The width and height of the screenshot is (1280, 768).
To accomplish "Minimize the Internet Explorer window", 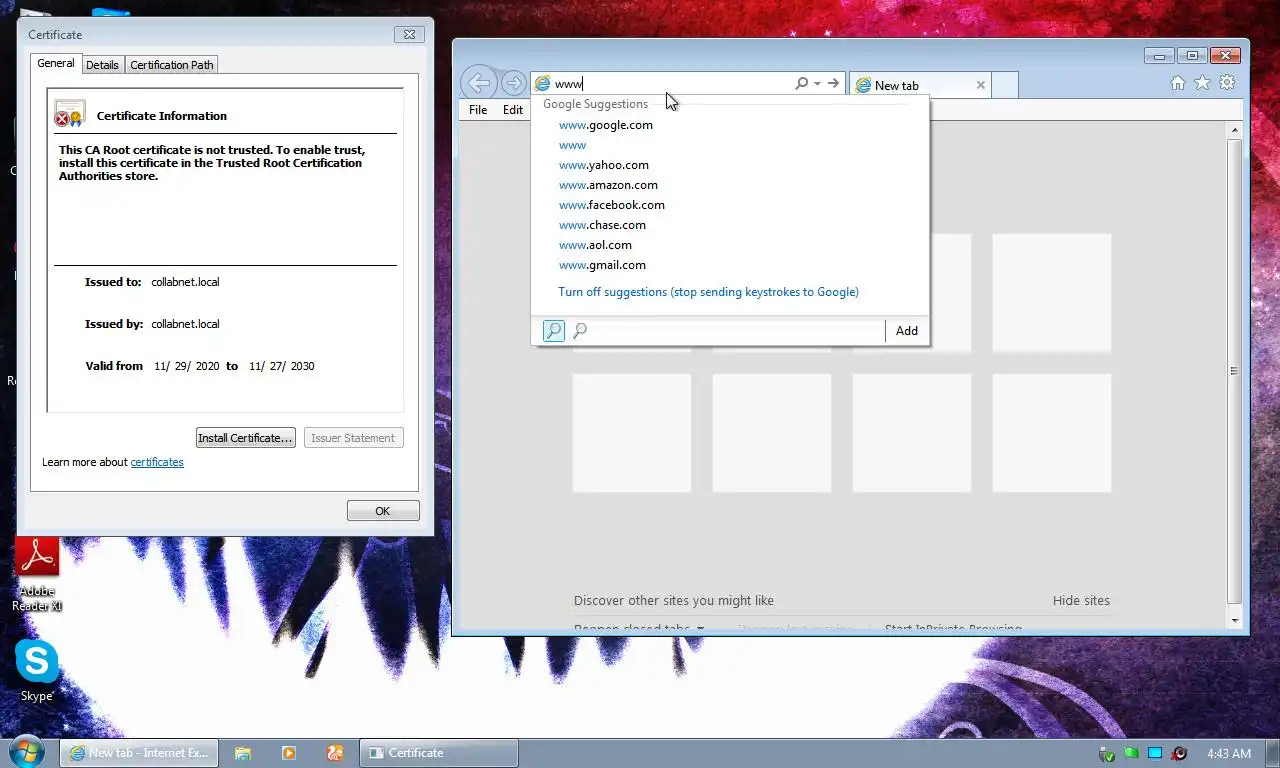I will click(x=1159, y=55).
